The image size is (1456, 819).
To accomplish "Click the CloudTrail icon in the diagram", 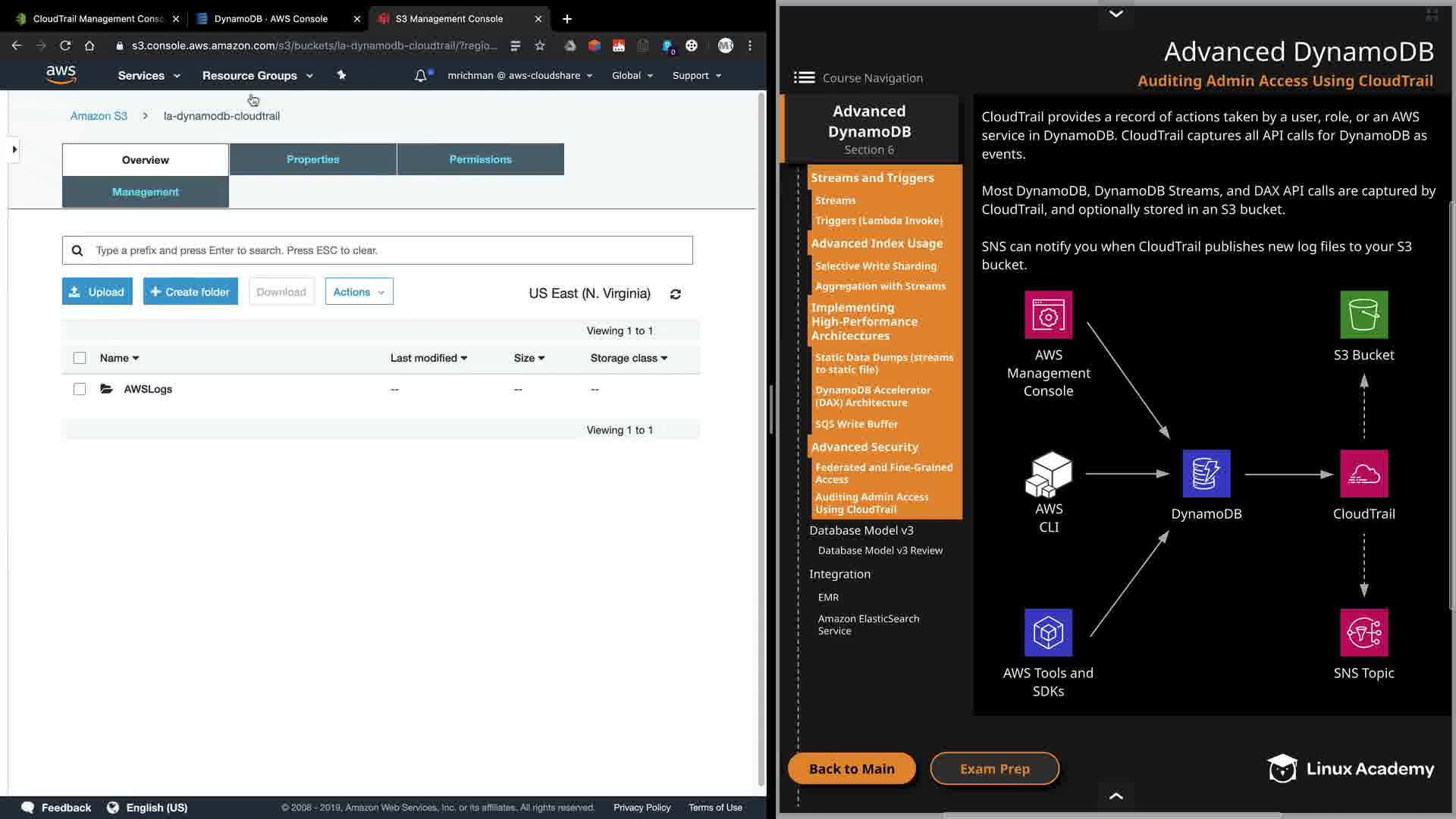I will point(1363,474).
